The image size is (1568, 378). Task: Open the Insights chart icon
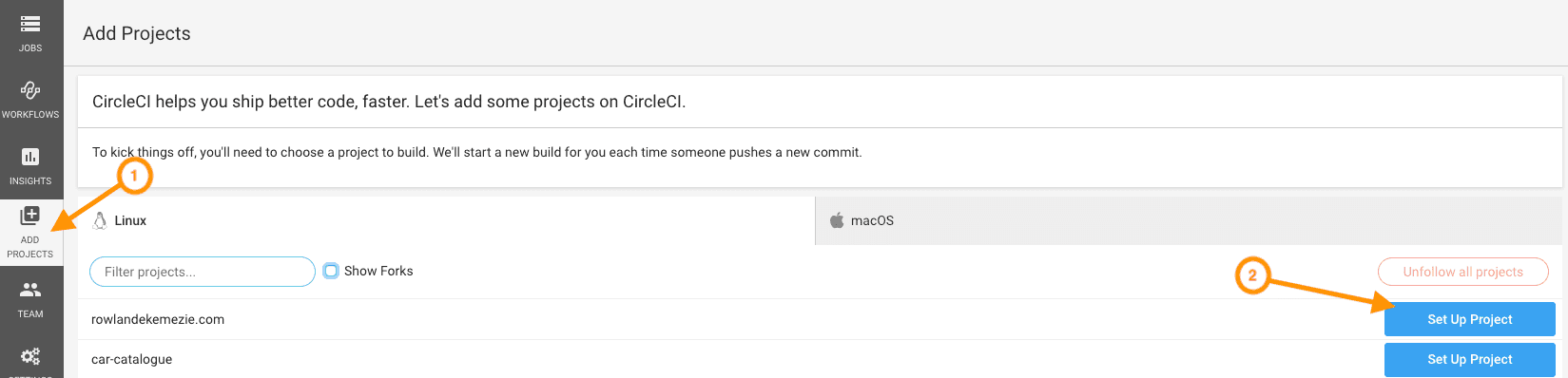click(x=30, y=157)
